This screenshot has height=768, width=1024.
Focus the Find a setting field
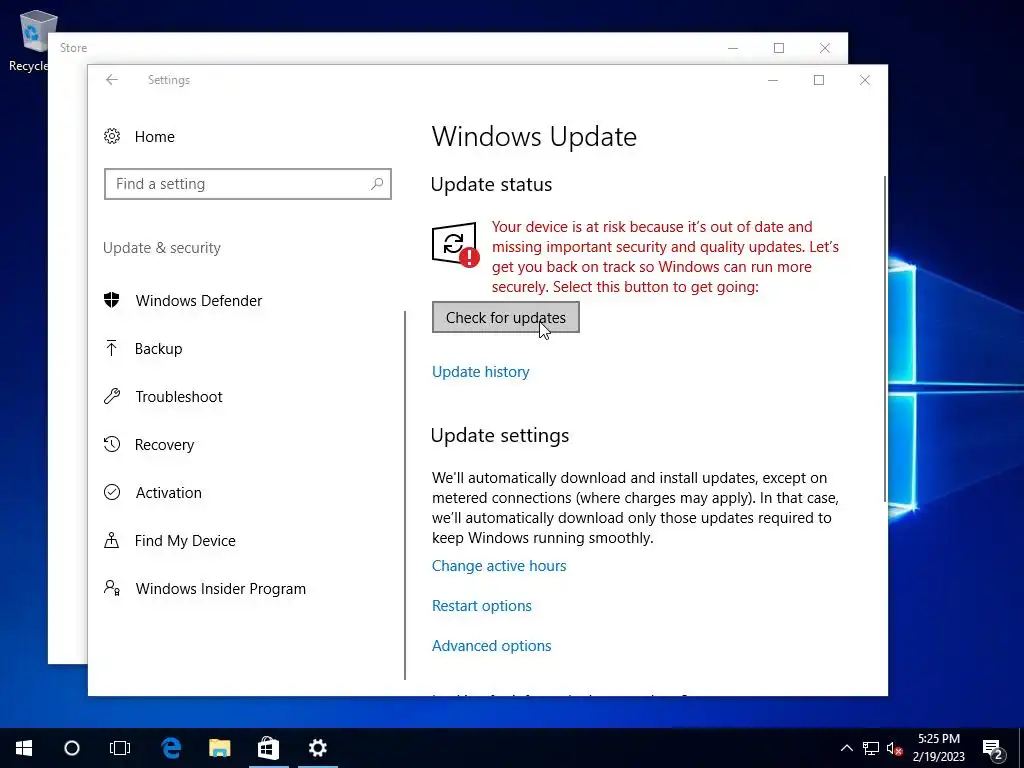(x=248, y=184)
